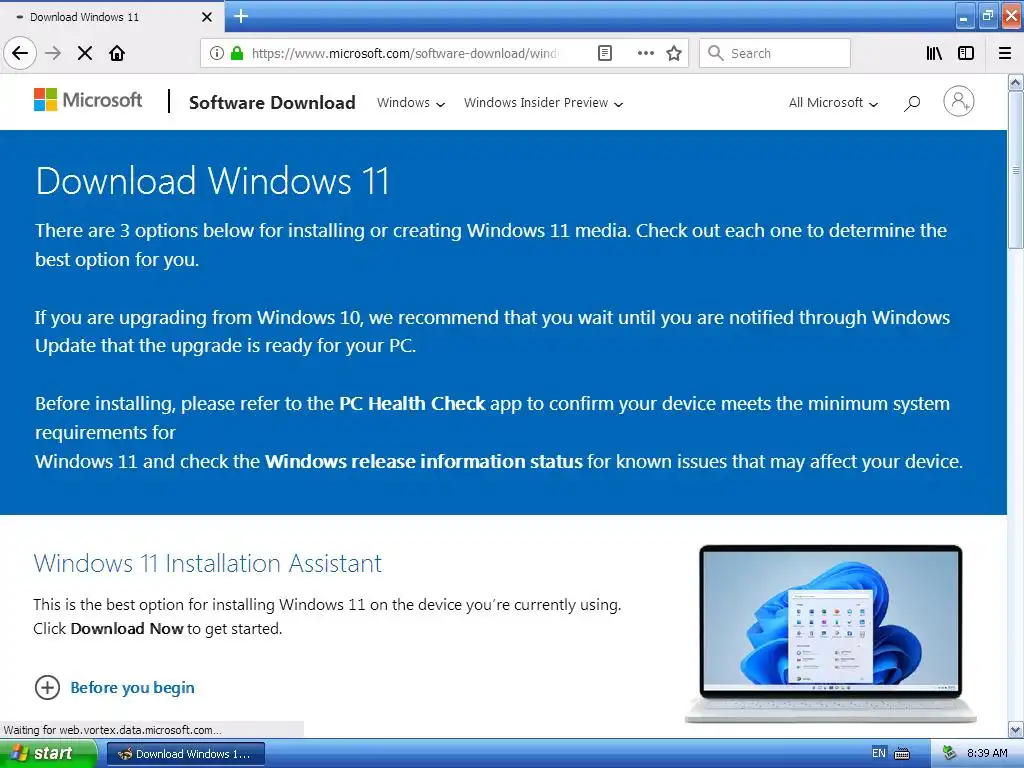Click the Microsoft logo

coord(88,100)
